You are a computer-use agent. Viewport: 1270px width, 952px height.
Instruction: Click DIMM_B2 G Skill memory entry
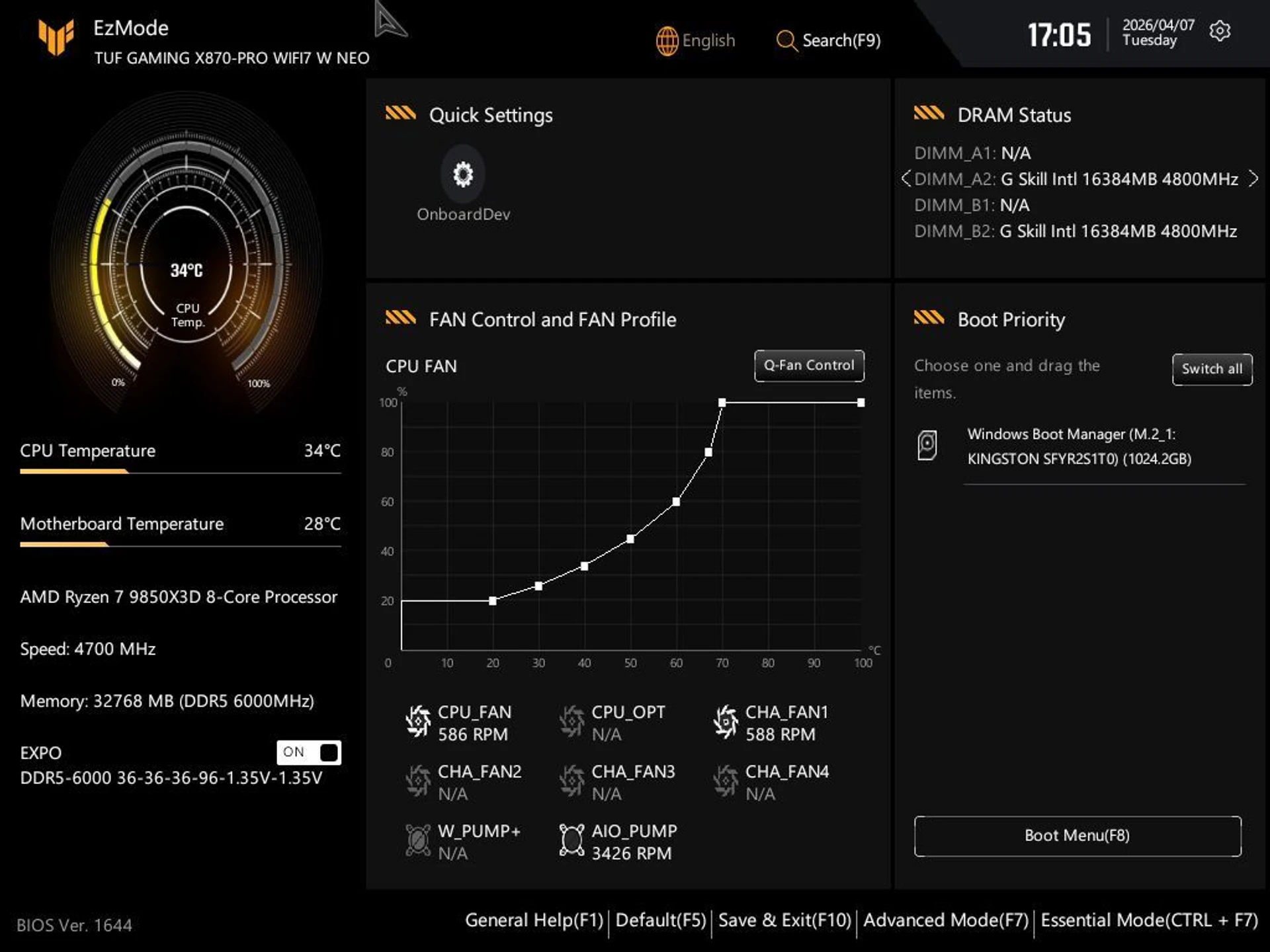click(1076, 231)
